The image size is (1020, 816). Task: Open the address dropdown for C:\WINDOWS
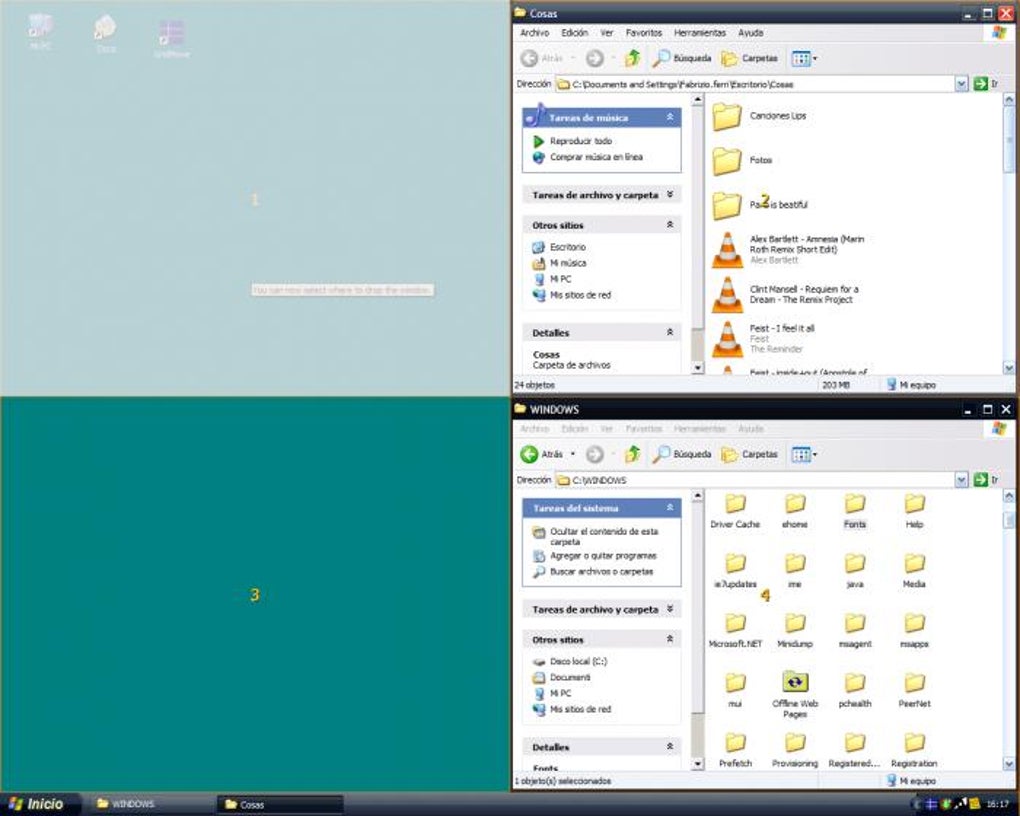(961, 480)
